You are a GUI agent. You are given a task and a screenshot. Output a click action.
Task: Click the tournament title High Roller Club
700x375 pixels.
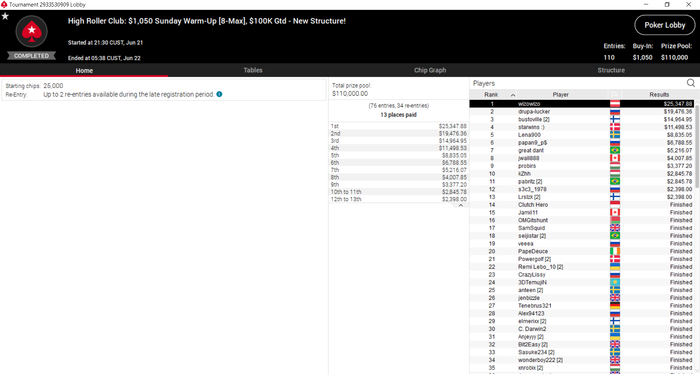coord(207,21)
